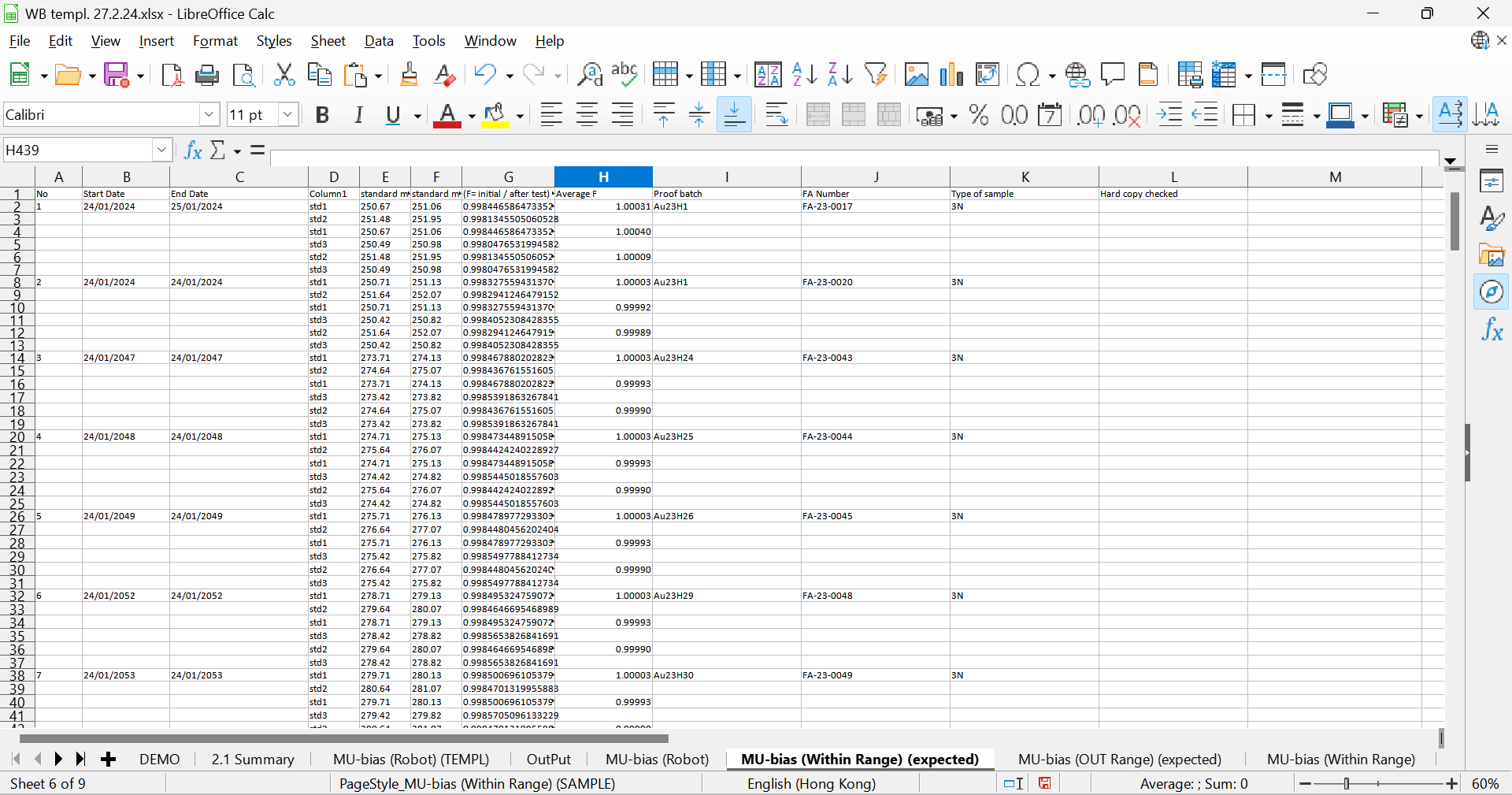Open Find & Replace
This screenshot has height=795, width=1512.
pyautogui.click(x=589, y=75)
